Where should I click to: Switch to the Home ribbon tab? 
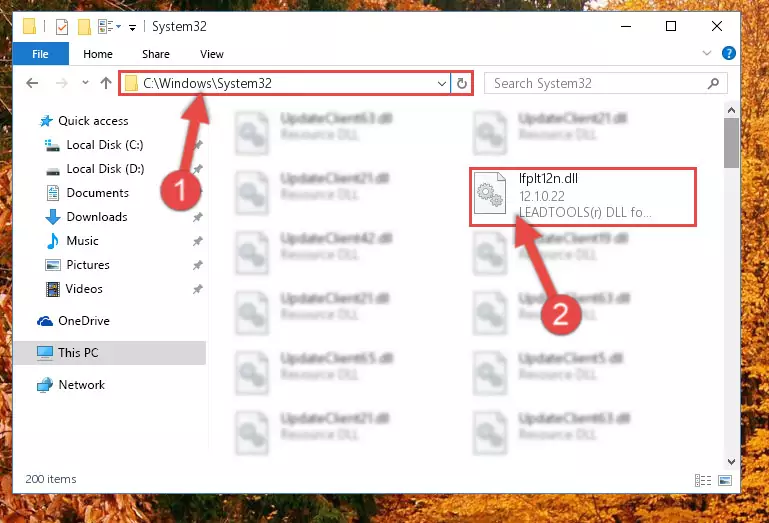pos(98,54)
